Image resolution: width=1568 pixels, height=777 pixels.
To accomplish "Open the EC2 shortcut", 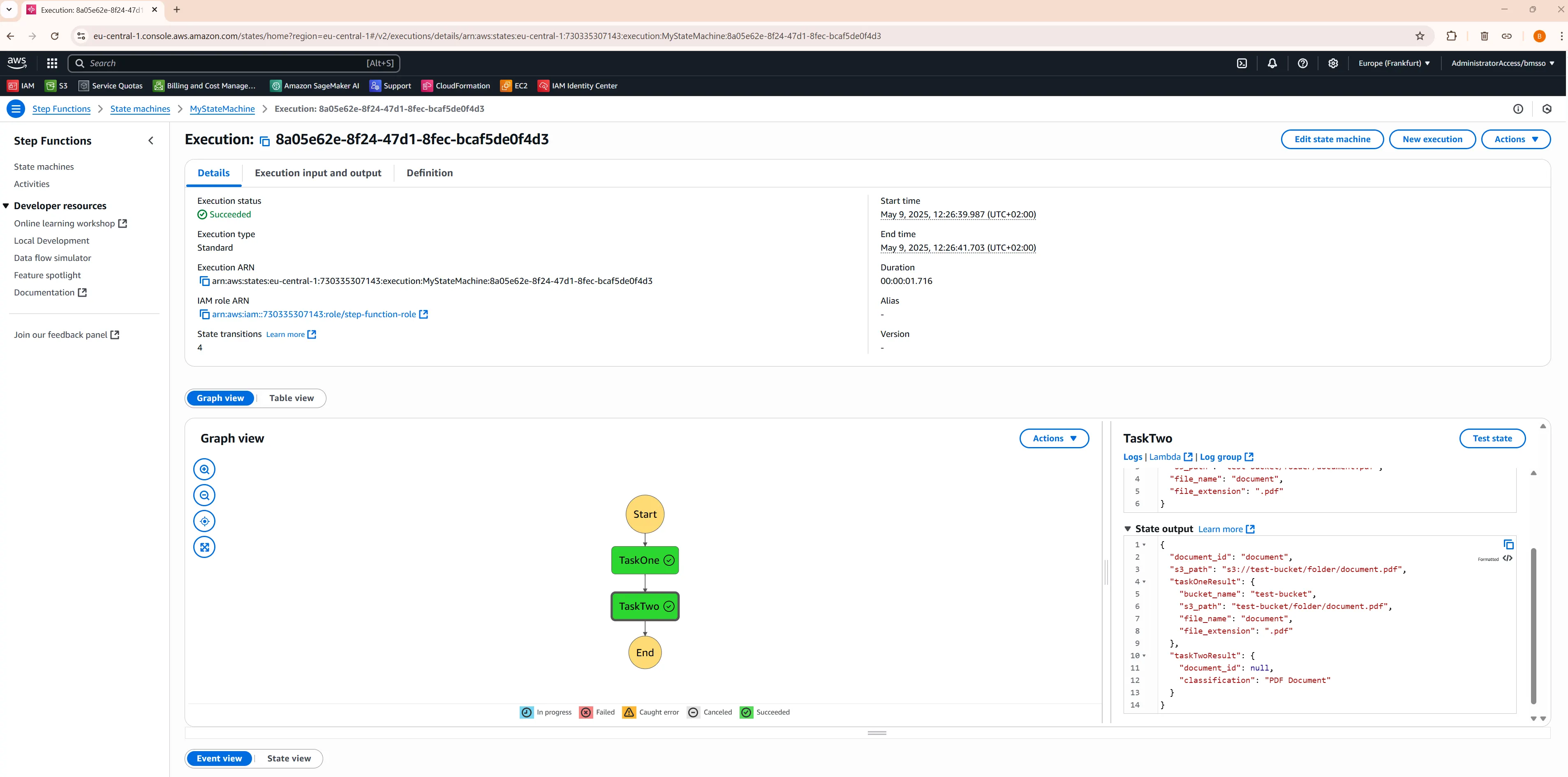I will [514, 86].
